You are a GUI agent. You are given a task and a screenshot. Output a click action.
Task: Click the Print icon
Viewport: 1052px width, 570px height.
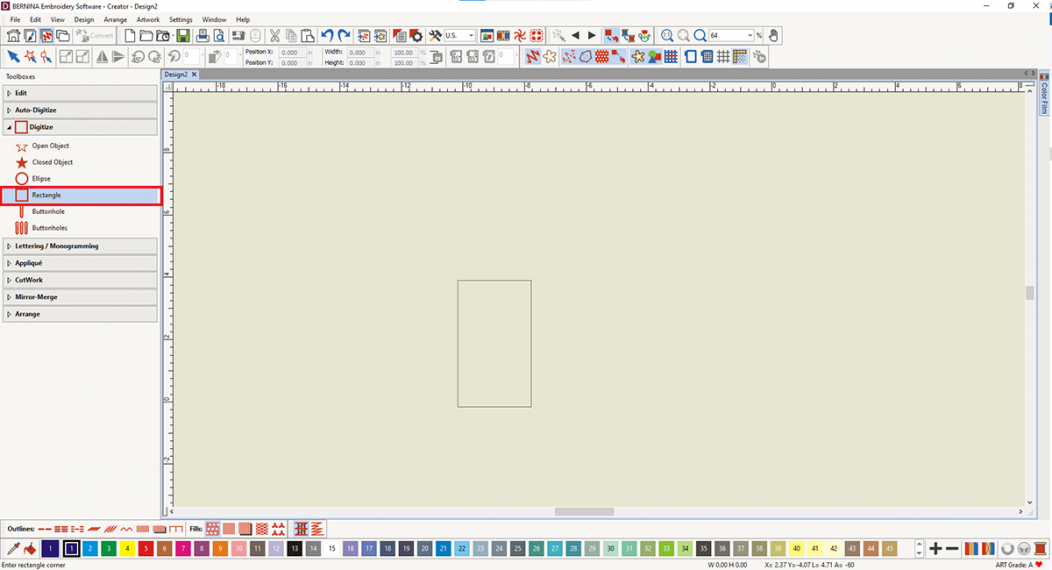pyautogui.click(x=202, y=36)
